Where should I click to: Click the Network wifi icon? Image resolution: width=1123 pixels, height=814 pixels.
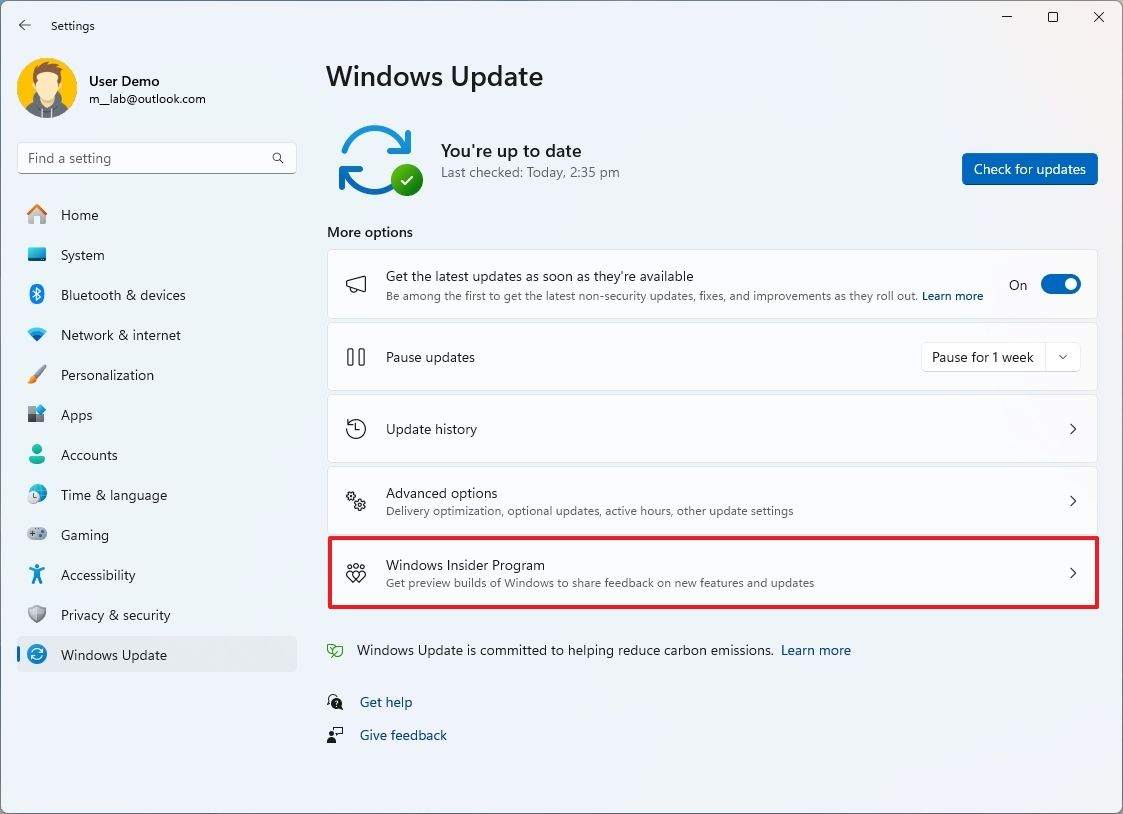(37, 335)
